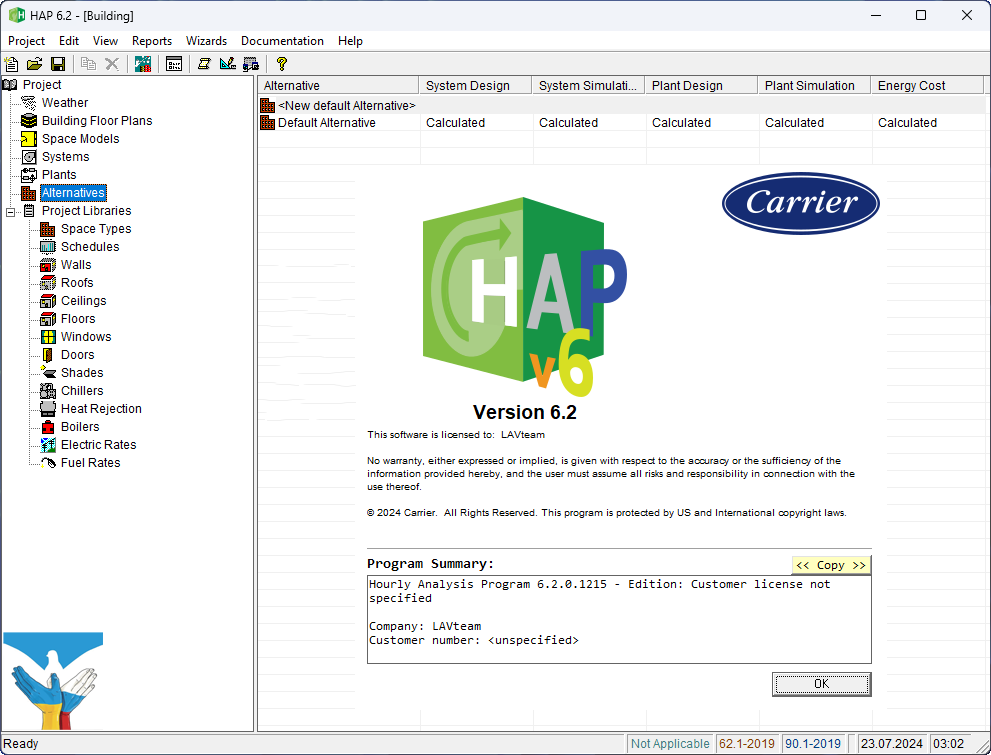Viewport: 991px width, 755px height.
Task: Click the greyed Delete X icon
Action: [112, 64]
